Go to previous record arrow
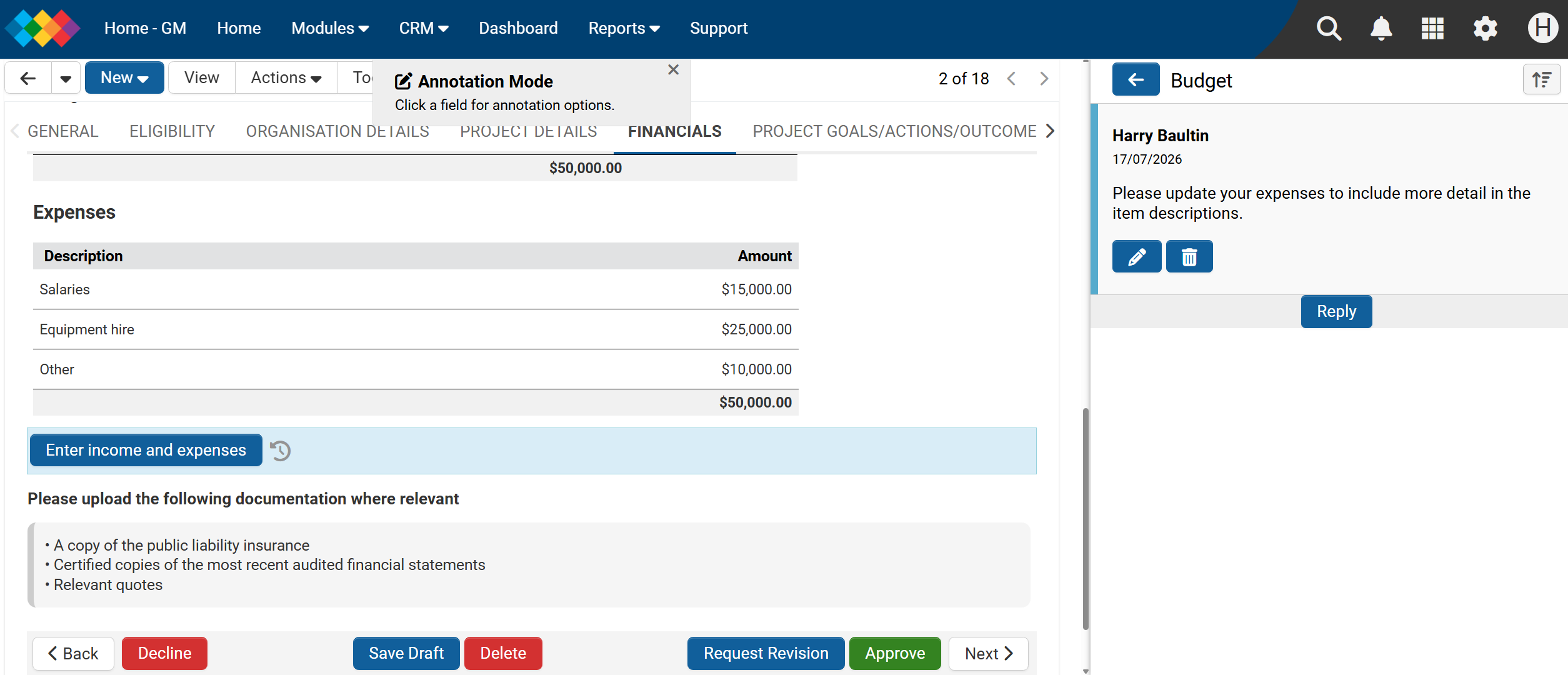This screenshot has height=675, width=1568. point(1012,79)
